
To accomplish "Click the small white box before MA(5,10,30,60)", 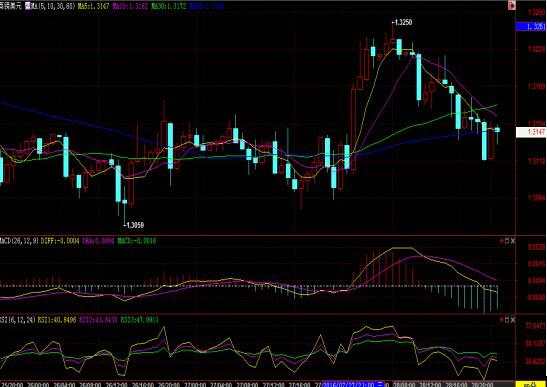I will pos(28,6).
